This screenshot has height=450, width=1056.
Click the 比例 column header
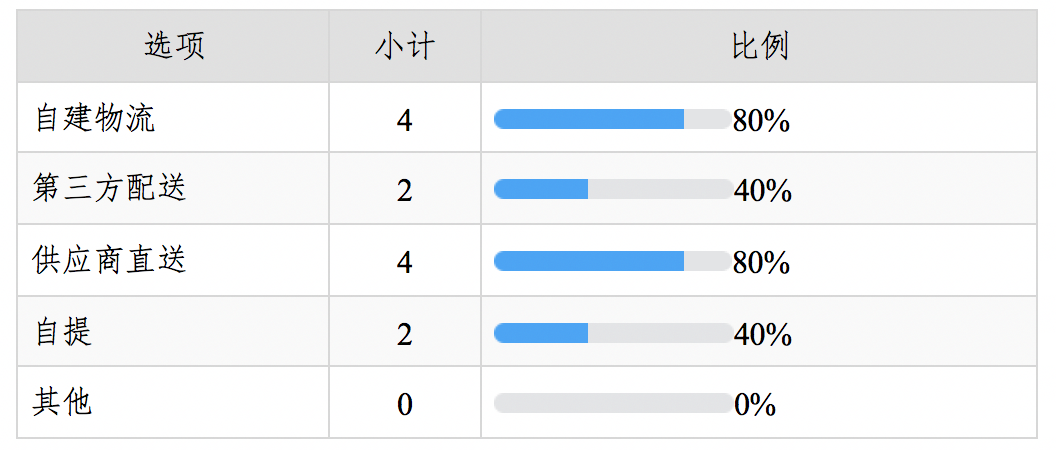pos(760,46)
